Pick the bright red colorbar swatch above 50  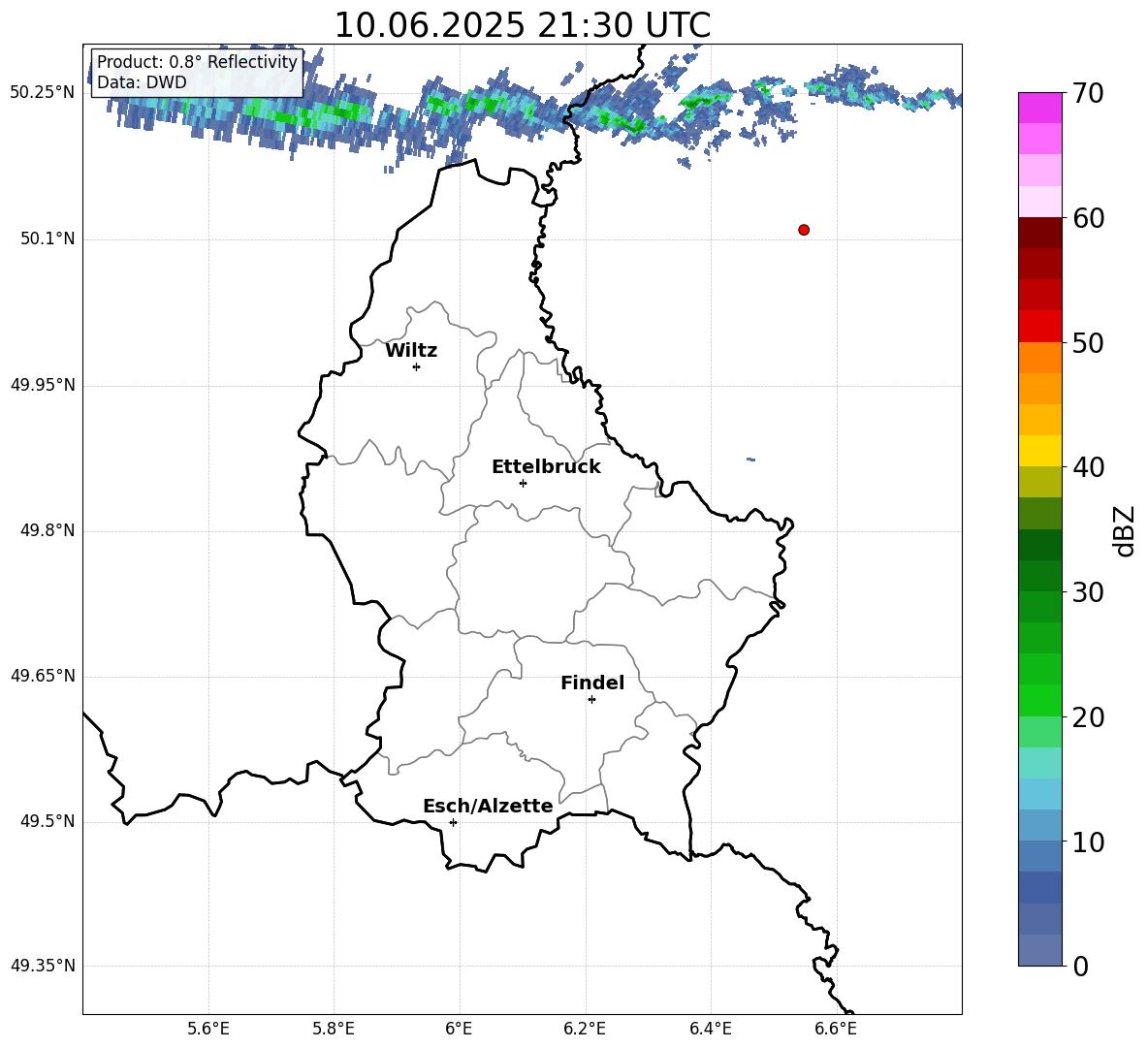1039,327
